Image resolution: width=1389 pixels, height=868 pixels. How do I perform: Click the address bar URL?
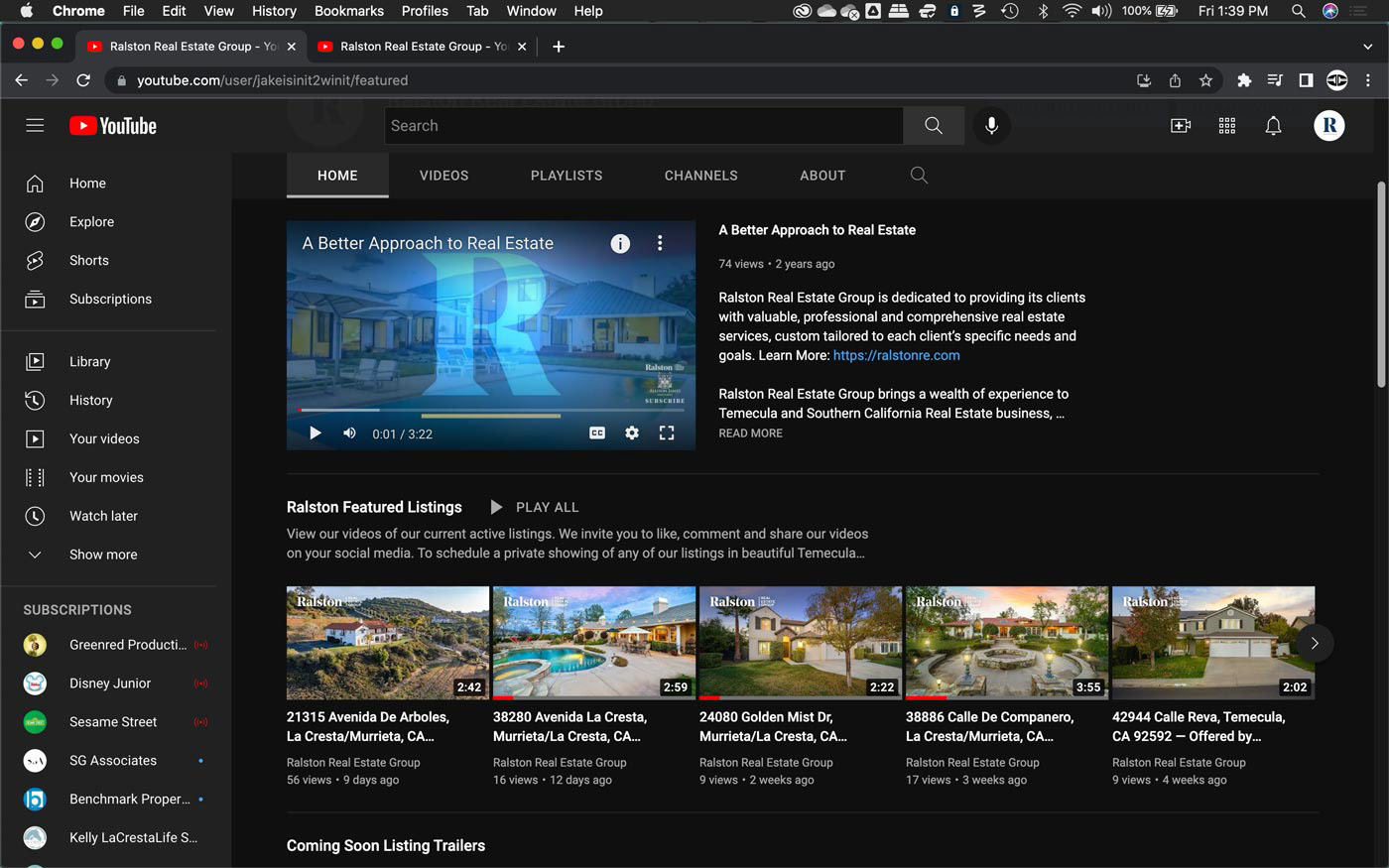point(273,80)
